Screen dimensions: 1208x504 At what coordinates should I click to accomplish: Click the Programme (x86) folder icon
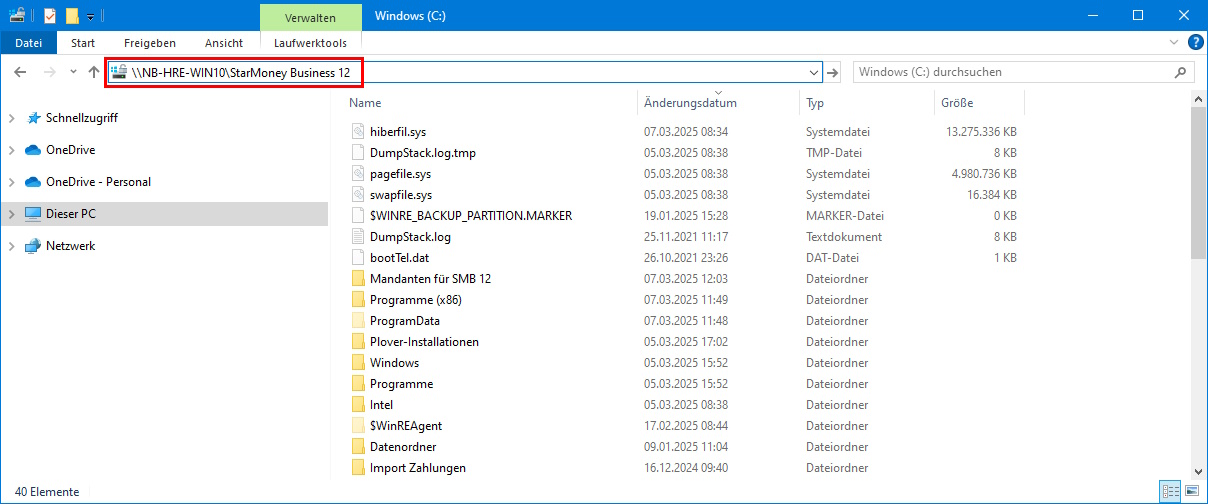(359, 299)
